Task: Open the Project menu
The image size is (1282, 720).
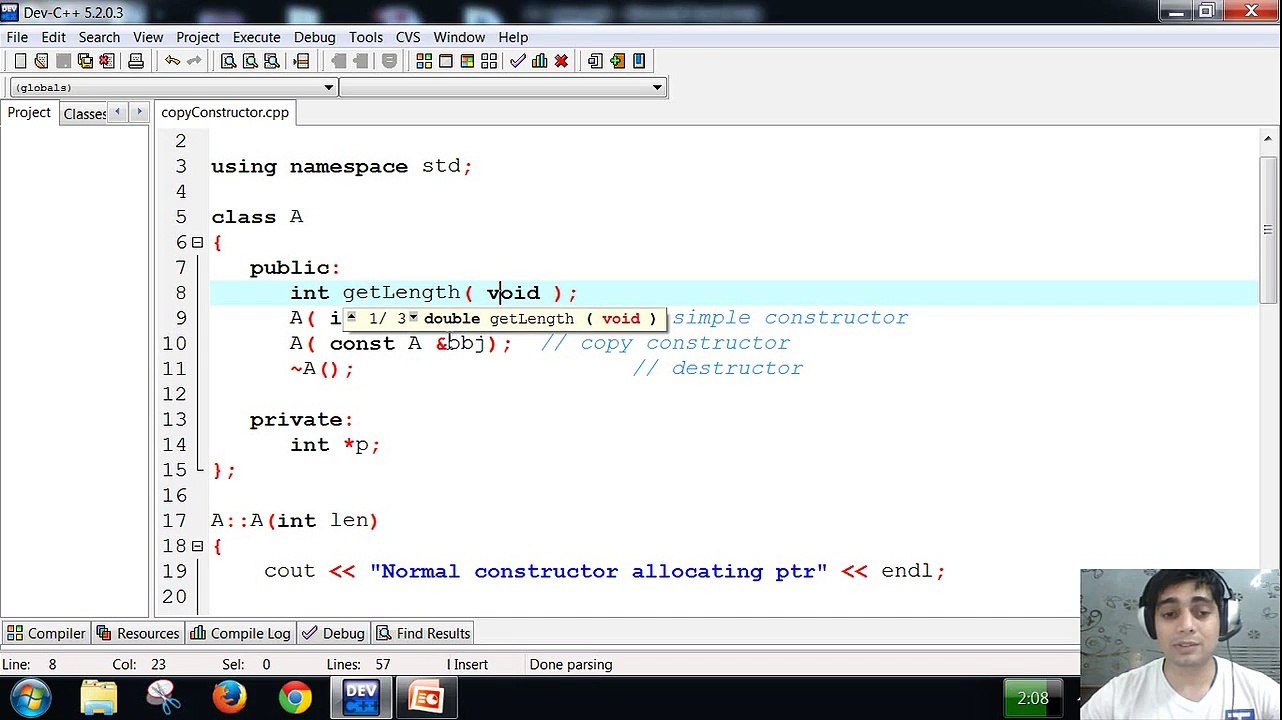Action: 197,37
